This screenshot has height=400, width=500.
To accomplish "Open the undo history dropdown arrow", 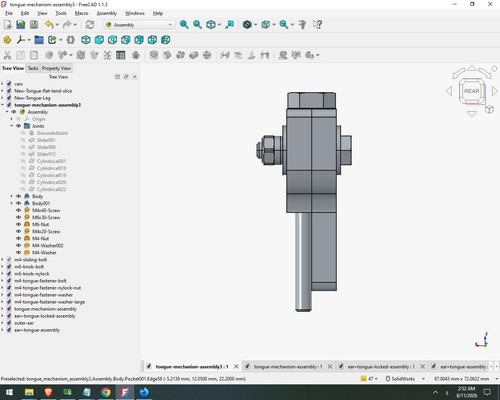I will pos(57,25).
